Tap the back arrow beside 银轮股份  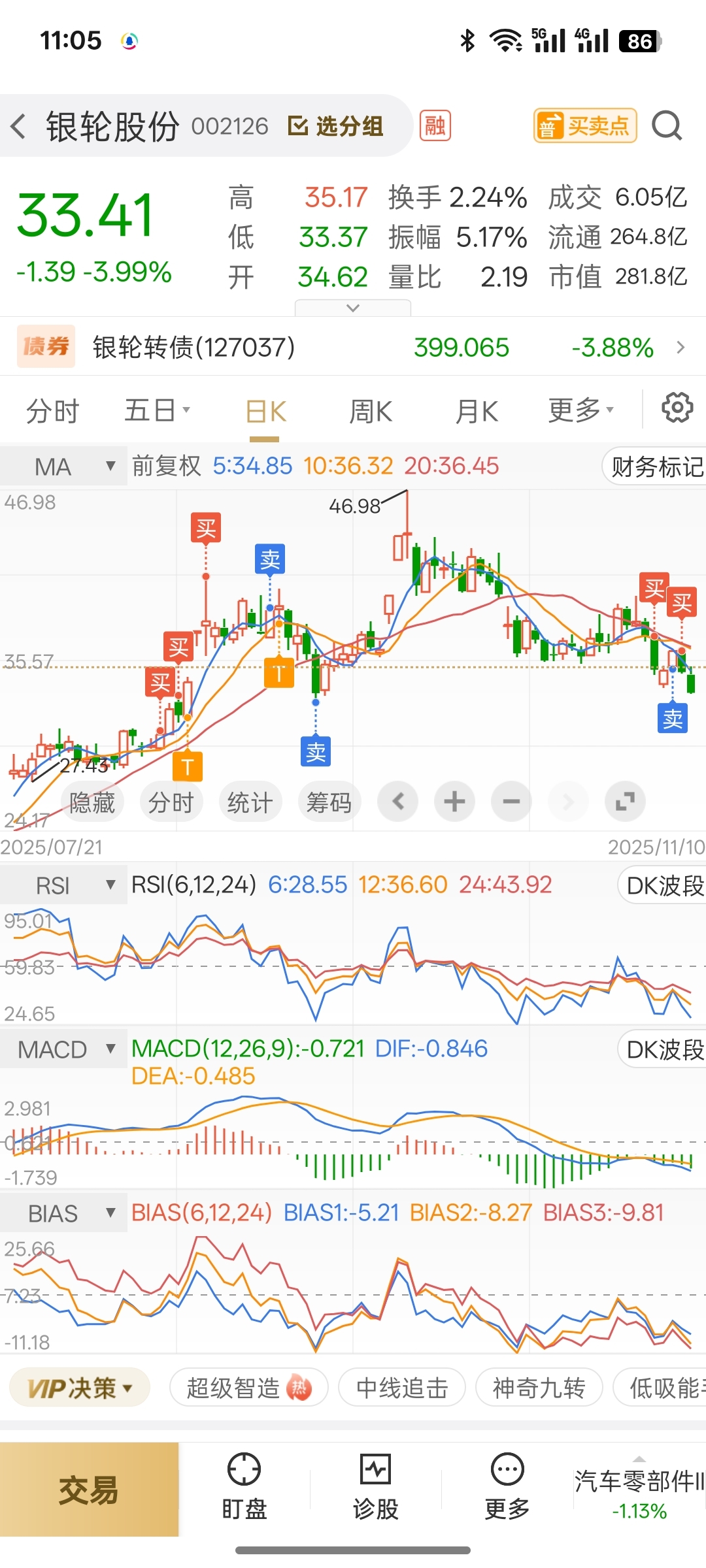pyautogui.click(x=18, y=126)
